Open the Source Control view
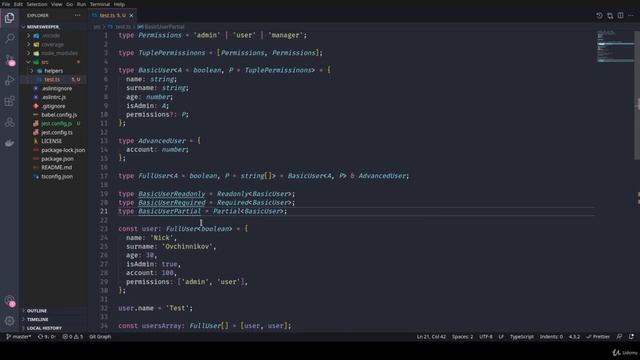The width and height of the screenshot is (640, 360). point(9,60)
